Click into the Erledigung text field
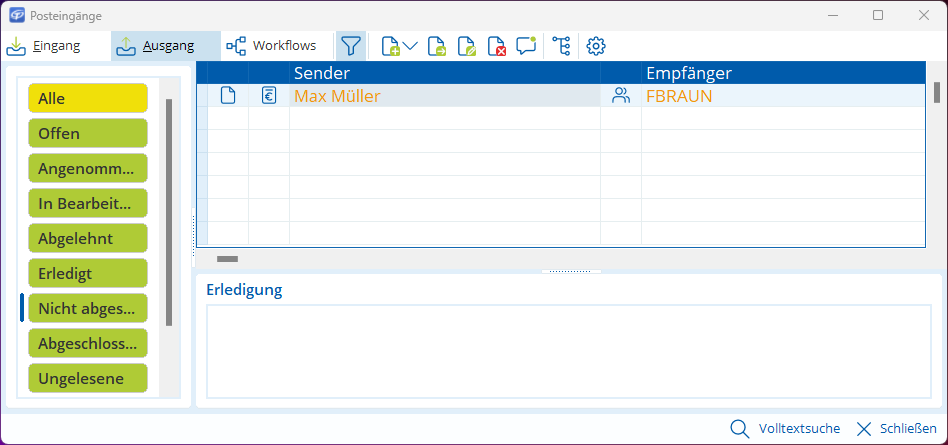 tap(568, 351)
